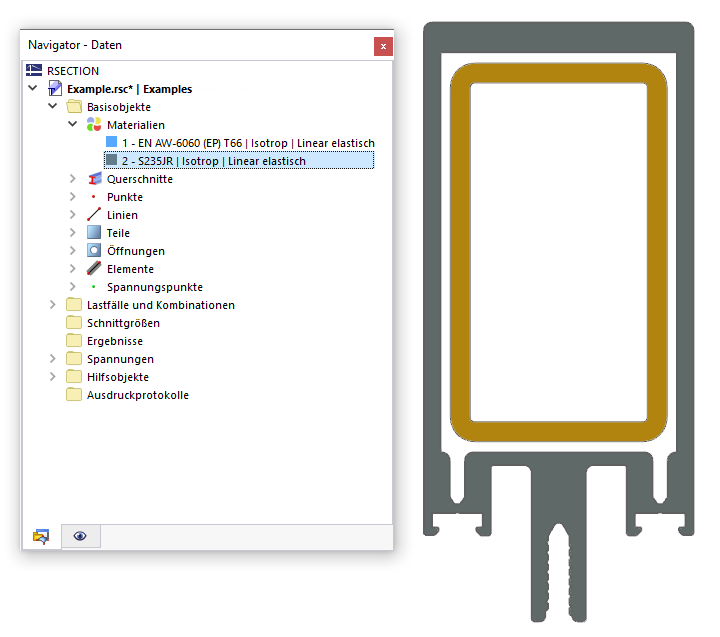Switch to the eye display navigator tab
This screenshot has width=720, height=637.
[80, 536]
